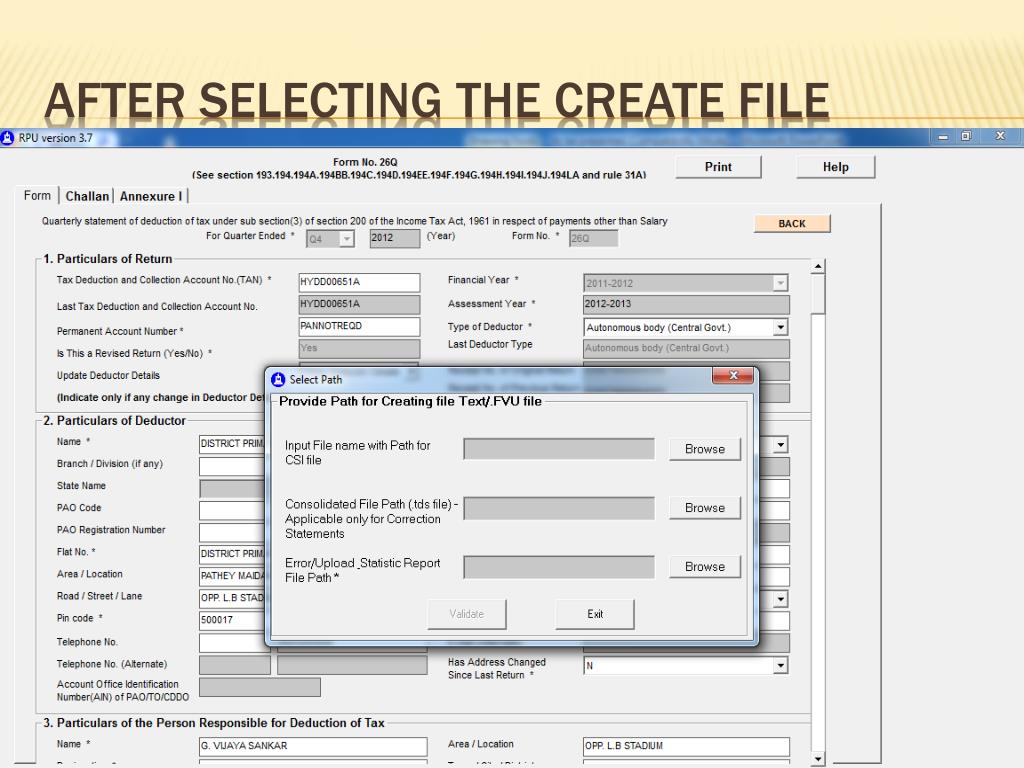Close the Select Path dialog
This screenshot has width=1024, height=768.
click(732, 376)
